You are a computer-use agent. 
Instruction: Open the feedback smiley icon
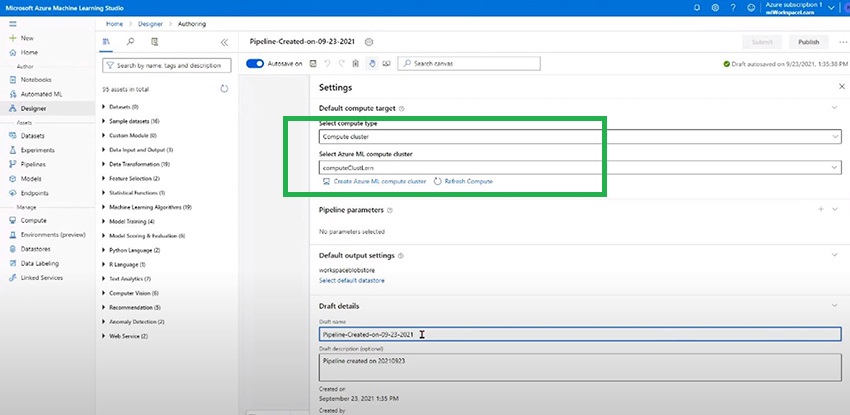(x=751, y=8)
